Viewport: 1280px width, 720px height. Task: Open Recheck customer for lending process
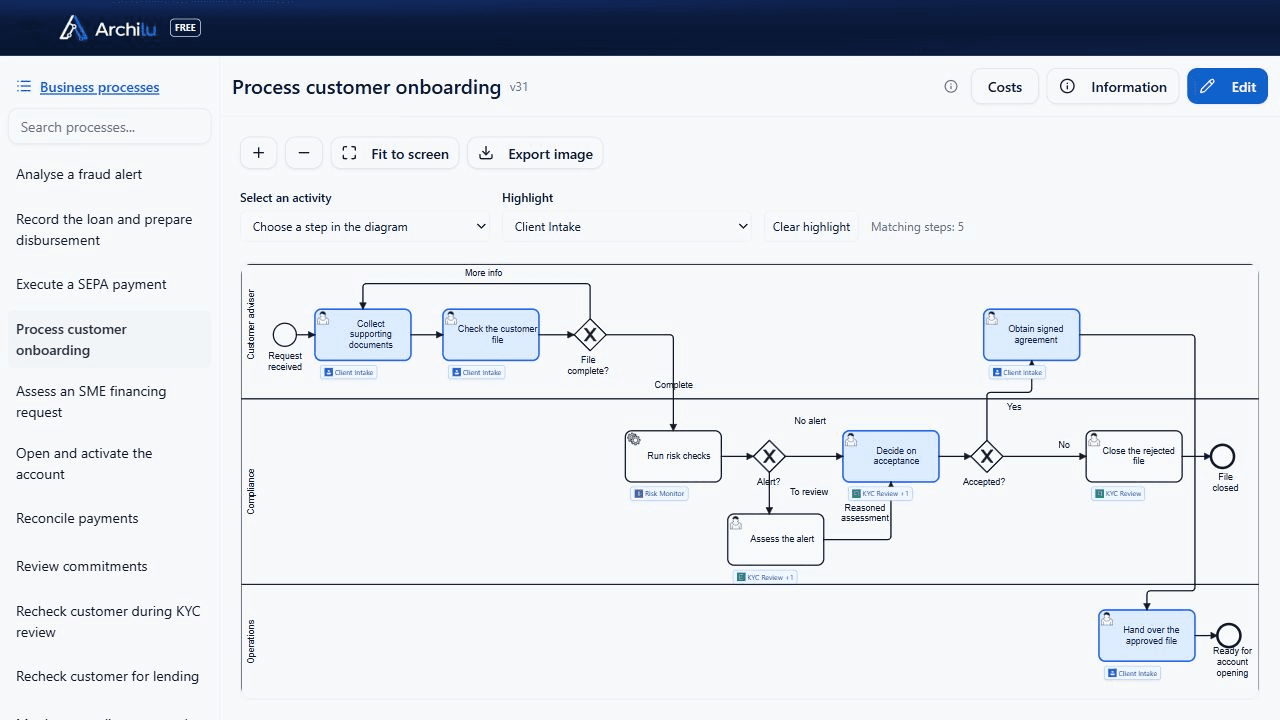[x=110, y=676]
